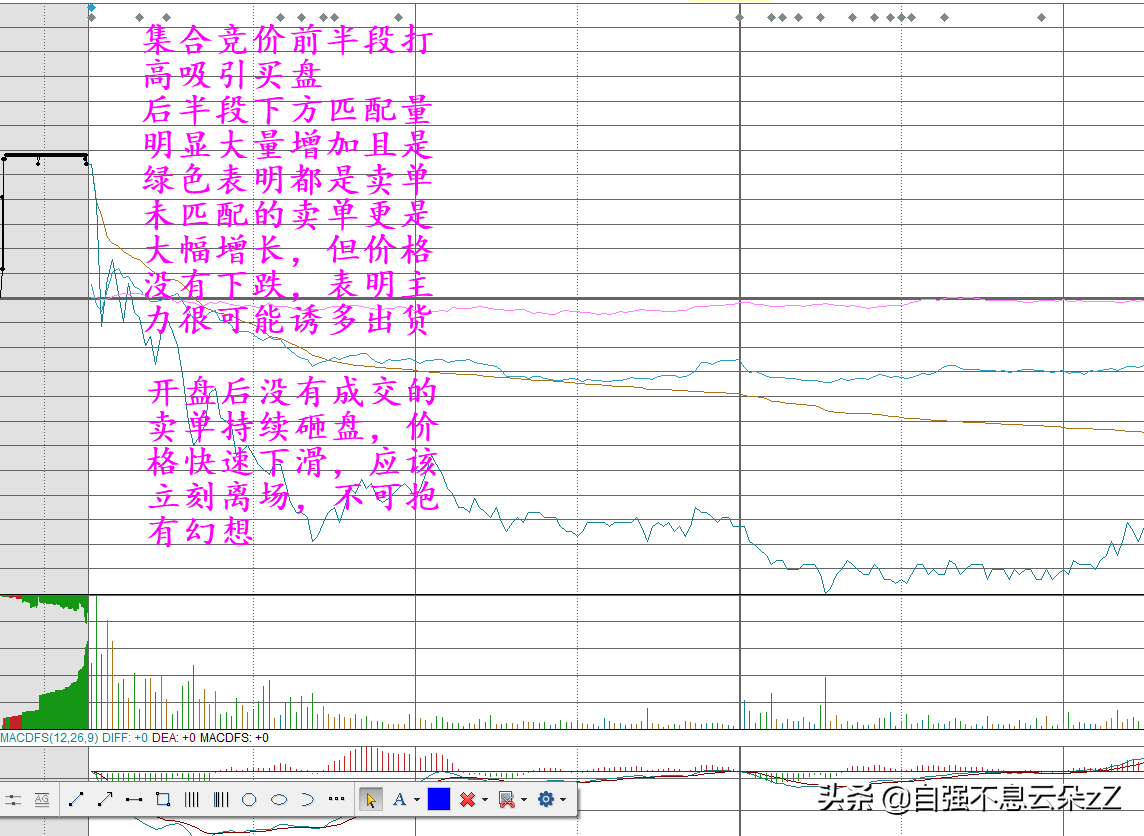Click the text tool letter A

(400, 799)
